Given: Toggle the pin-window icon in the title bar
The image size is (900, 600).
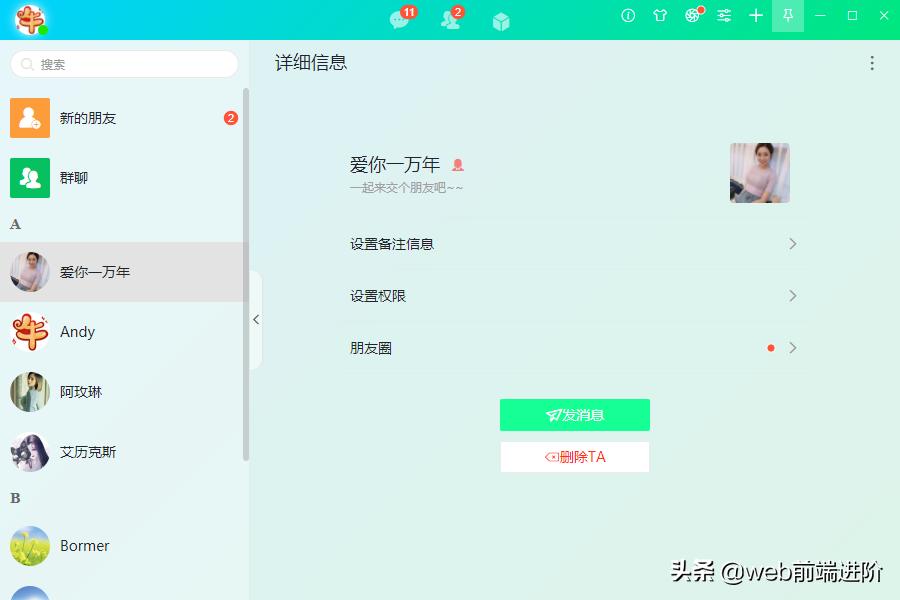Looking at the screenshot, I should click(787, 16).
